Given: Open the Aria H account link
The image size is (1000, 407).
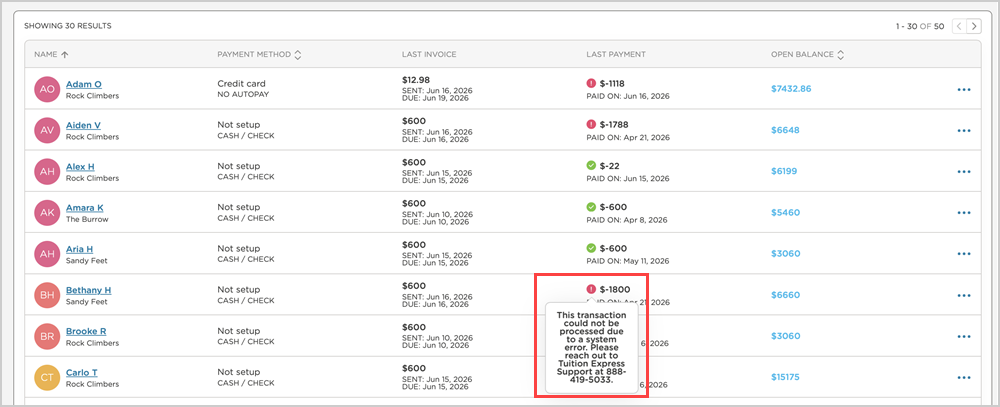Looking at the screenshot, I should (x=80, y=249).
